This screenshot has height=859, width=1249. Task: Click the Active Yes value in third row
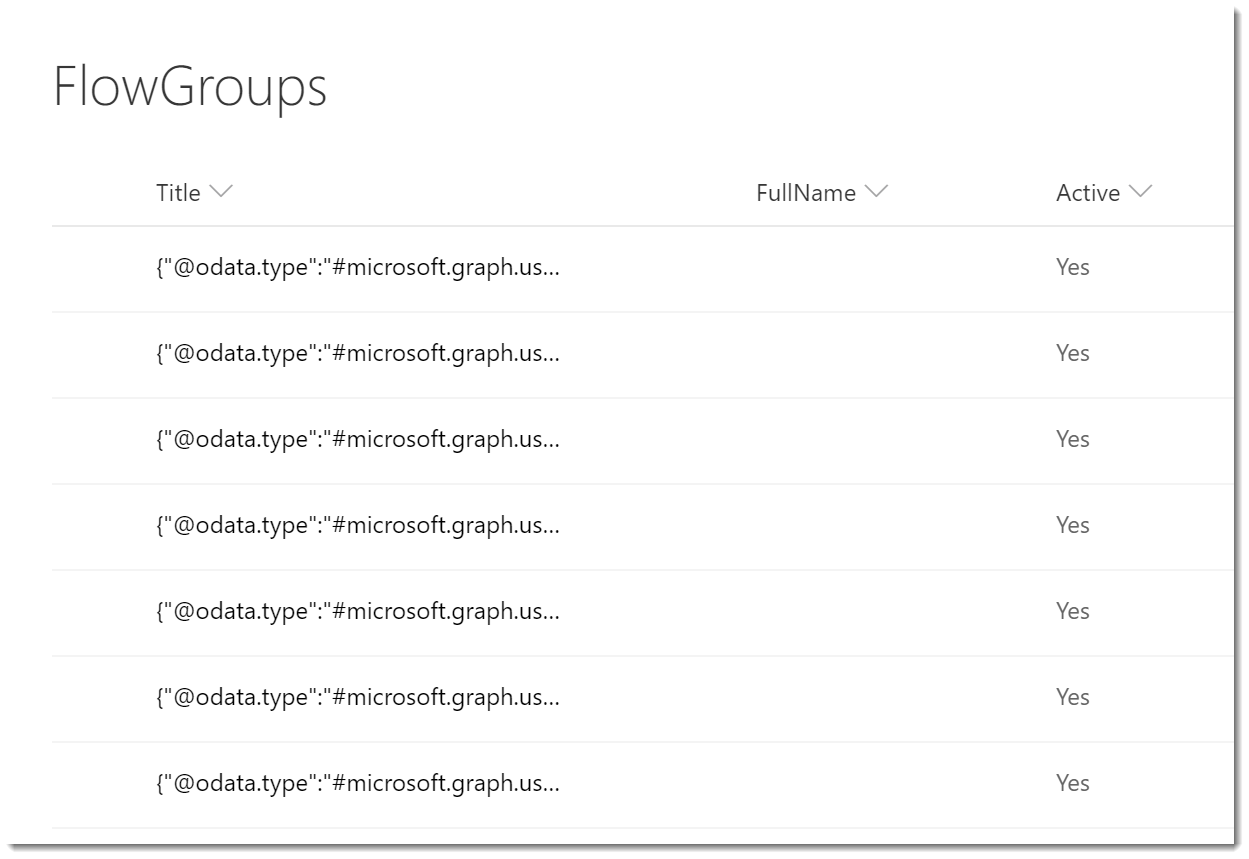click(1073, 439)
